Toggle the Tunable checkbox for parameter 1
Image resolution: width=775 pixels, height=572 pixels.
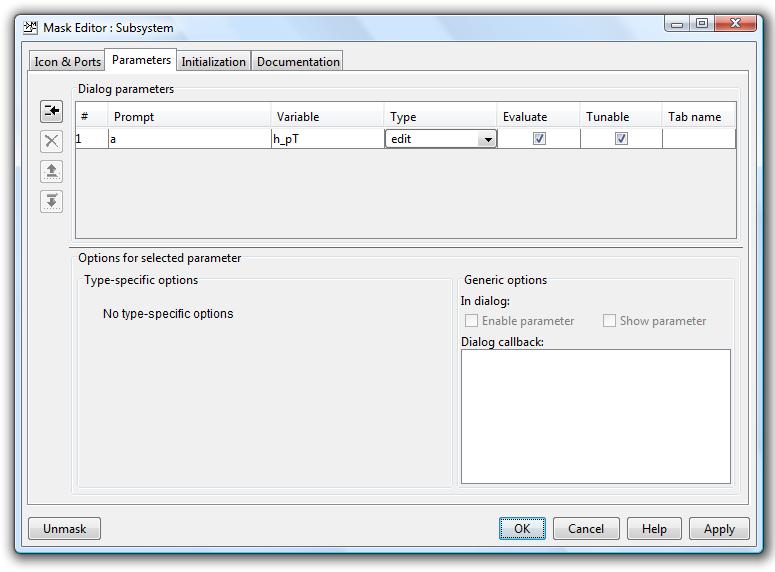click(621, 139)
